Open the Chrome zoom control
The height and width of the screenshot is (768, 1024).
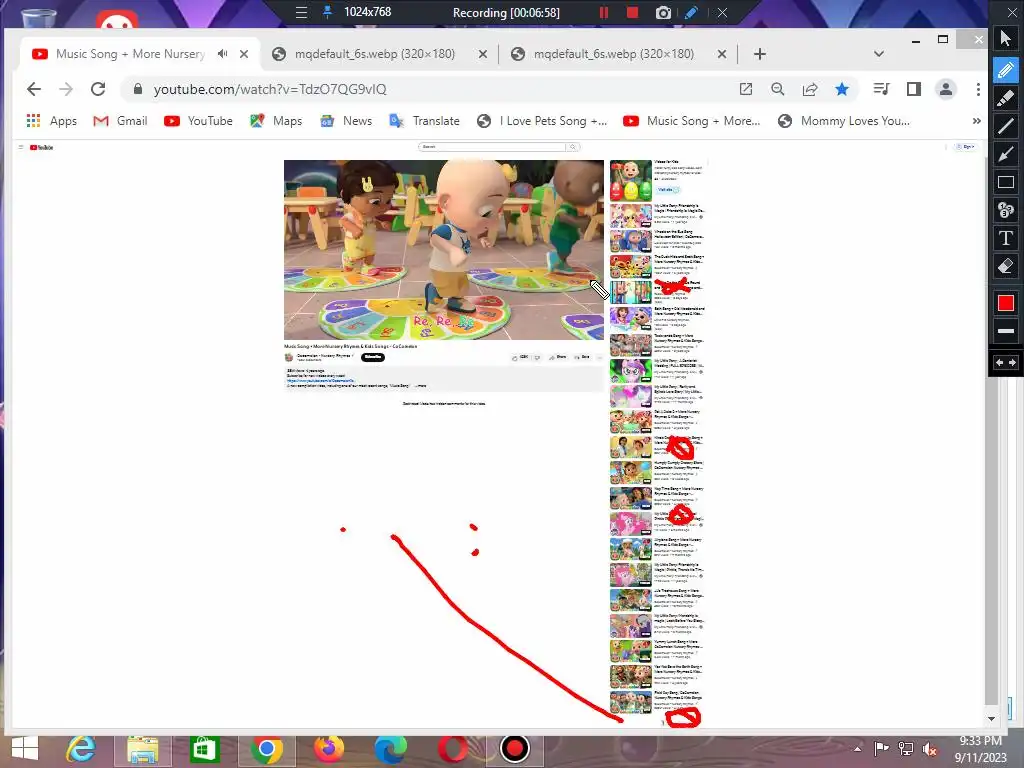pyautogui.click(x=777, y=89)
